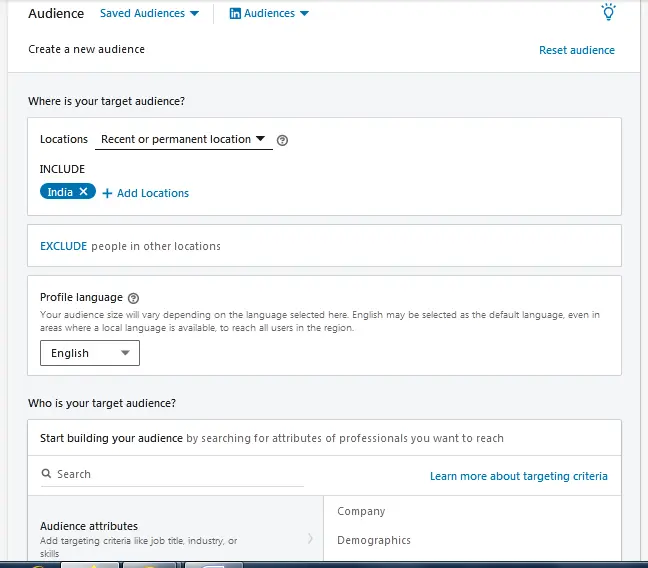Screen dimensions: 648x568
Task: Open Learn more about targeting criteria
Action: (x=518, y=476)
